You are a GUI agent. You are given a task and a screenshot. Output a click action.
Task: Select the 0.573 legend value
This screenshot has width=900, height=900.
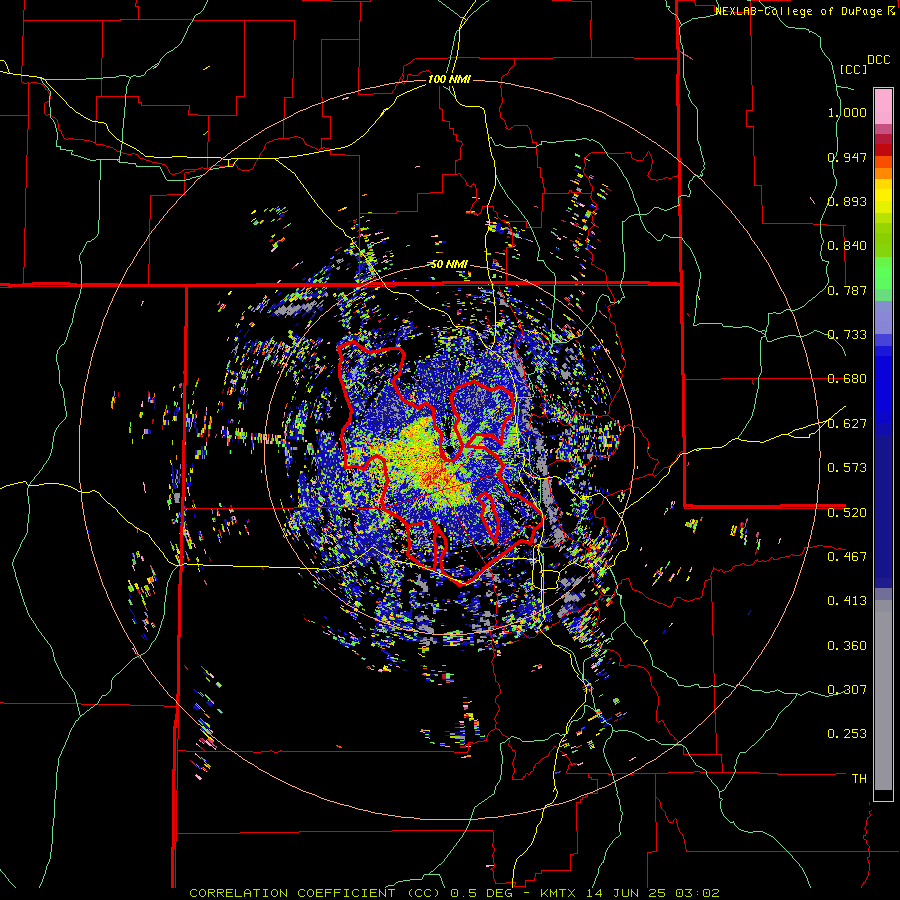[847, 468]
